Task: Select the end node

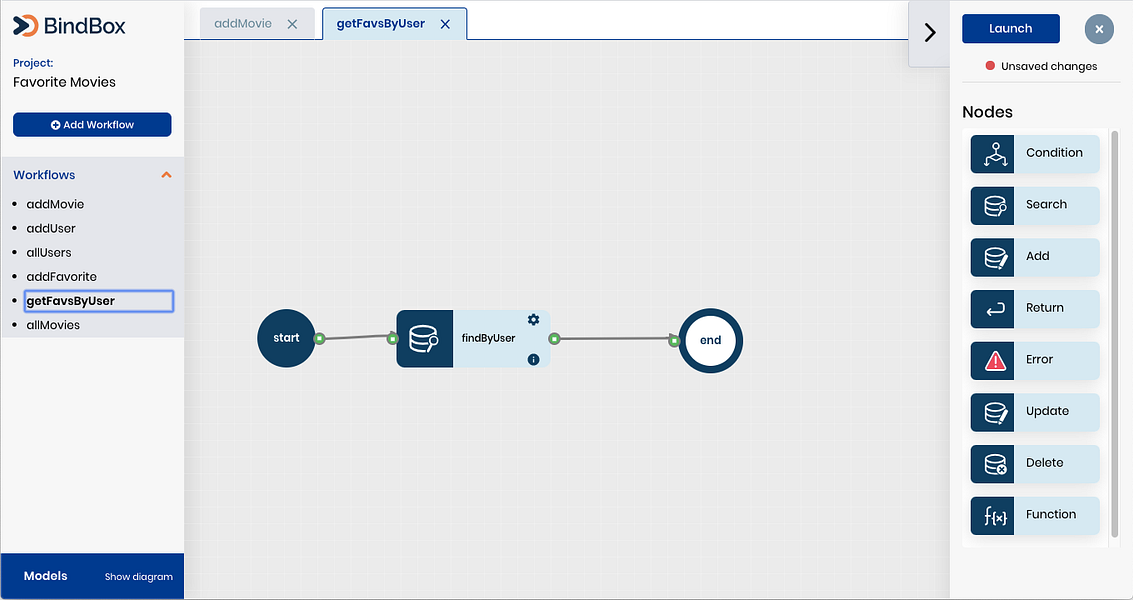Action: pos(710,340)
